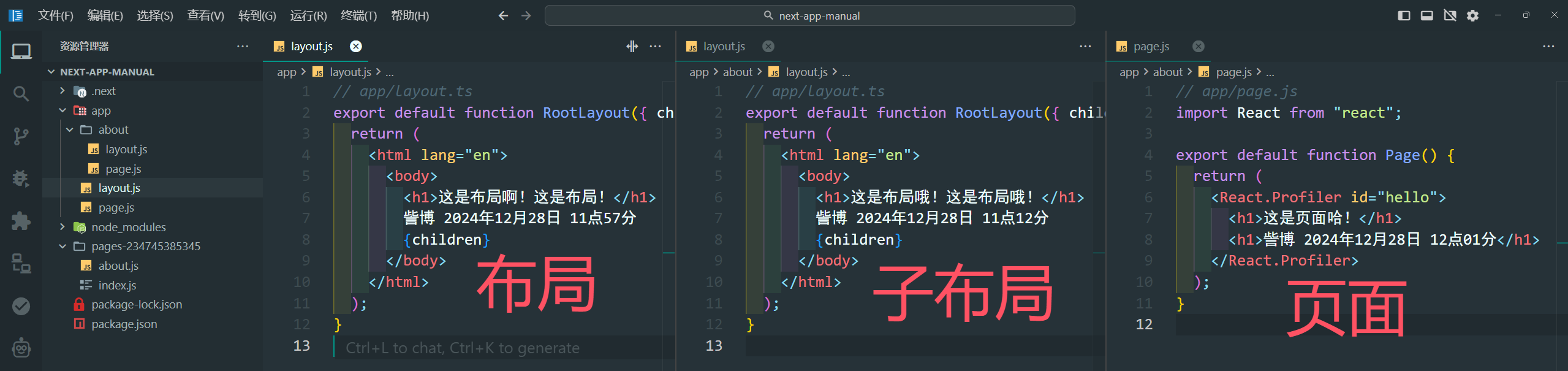1568x371 pixels.
Task: Open the 文件(F) menu
Action: (x=55, y=15)
